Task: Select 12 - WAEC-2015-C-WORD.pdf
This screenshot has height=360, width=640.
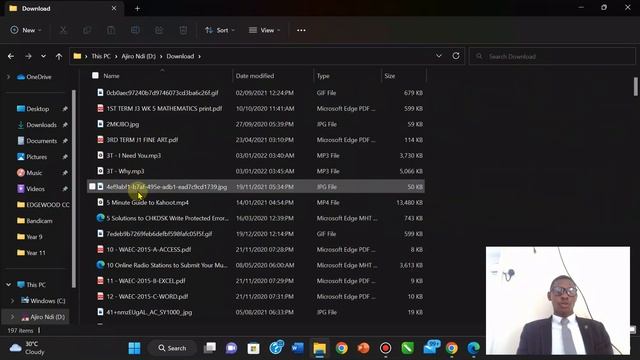Action: click(256, 296)
